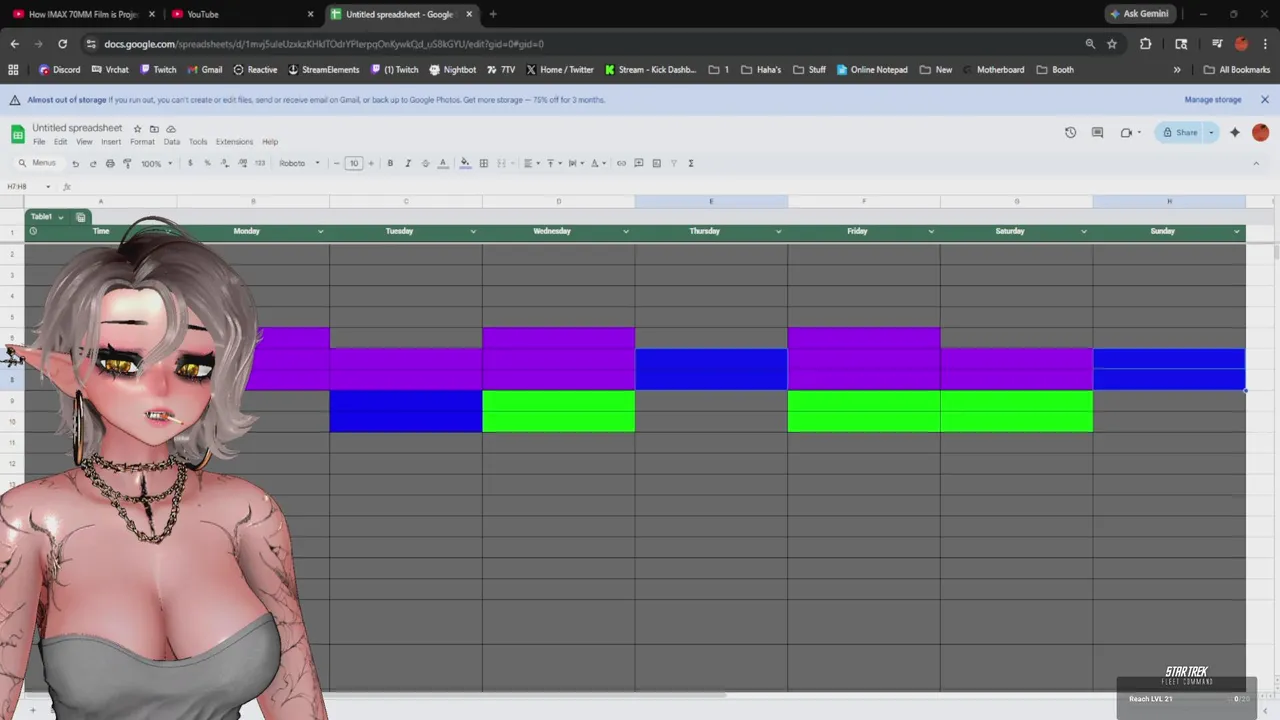Open the borders tool
1280x720 pixels.
pyautogui.click(x=484, y=163)
